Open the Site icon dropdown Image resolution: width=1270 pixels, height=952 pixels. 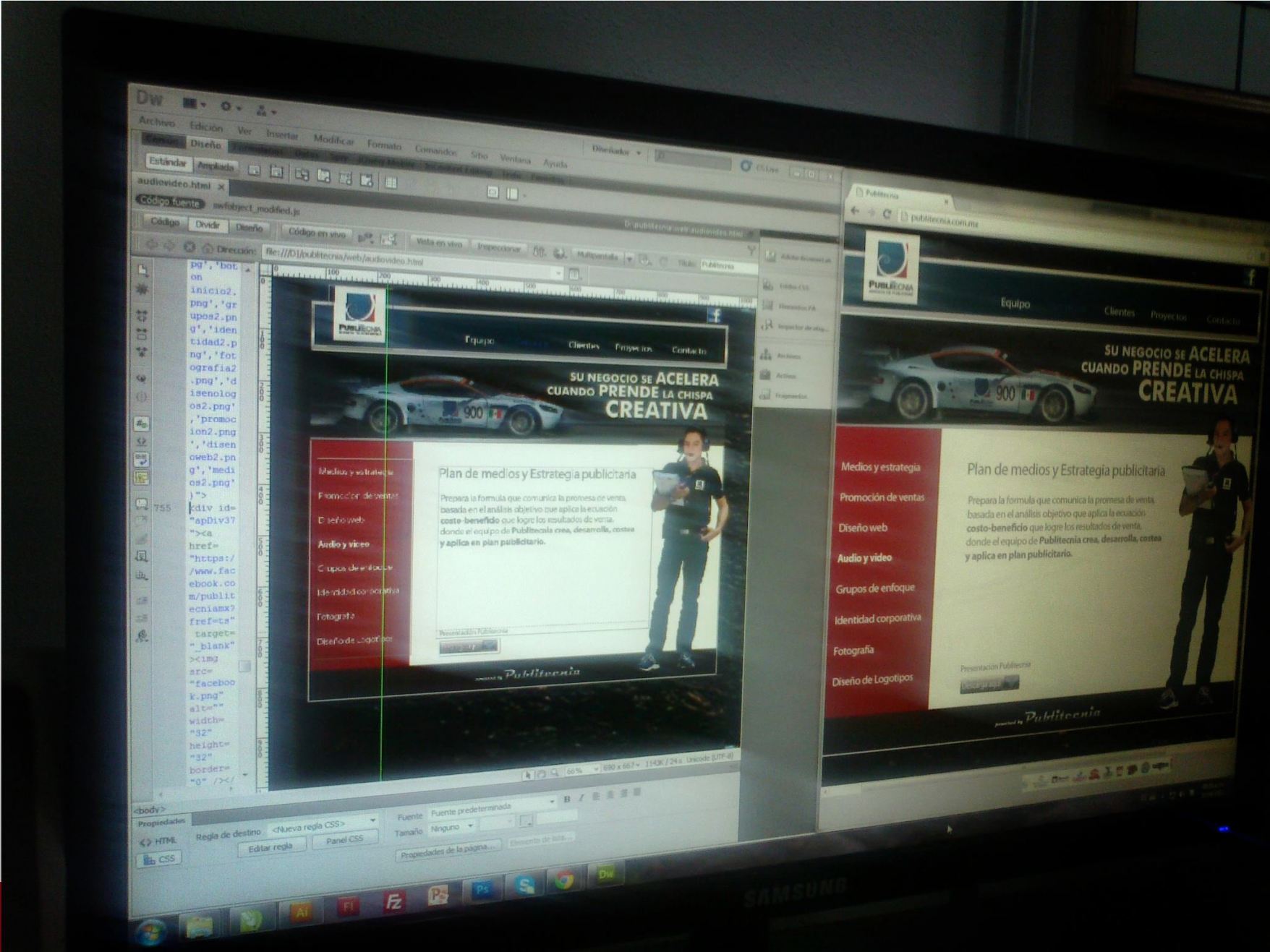pos(265,111)
